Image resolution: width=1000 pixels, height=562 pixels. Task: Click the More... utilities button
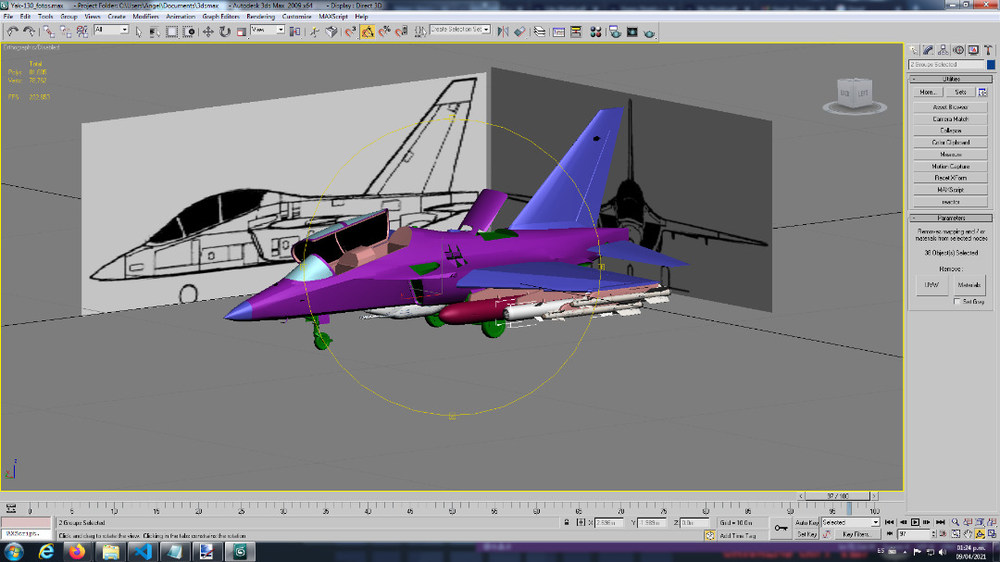[x=927, y=92]
